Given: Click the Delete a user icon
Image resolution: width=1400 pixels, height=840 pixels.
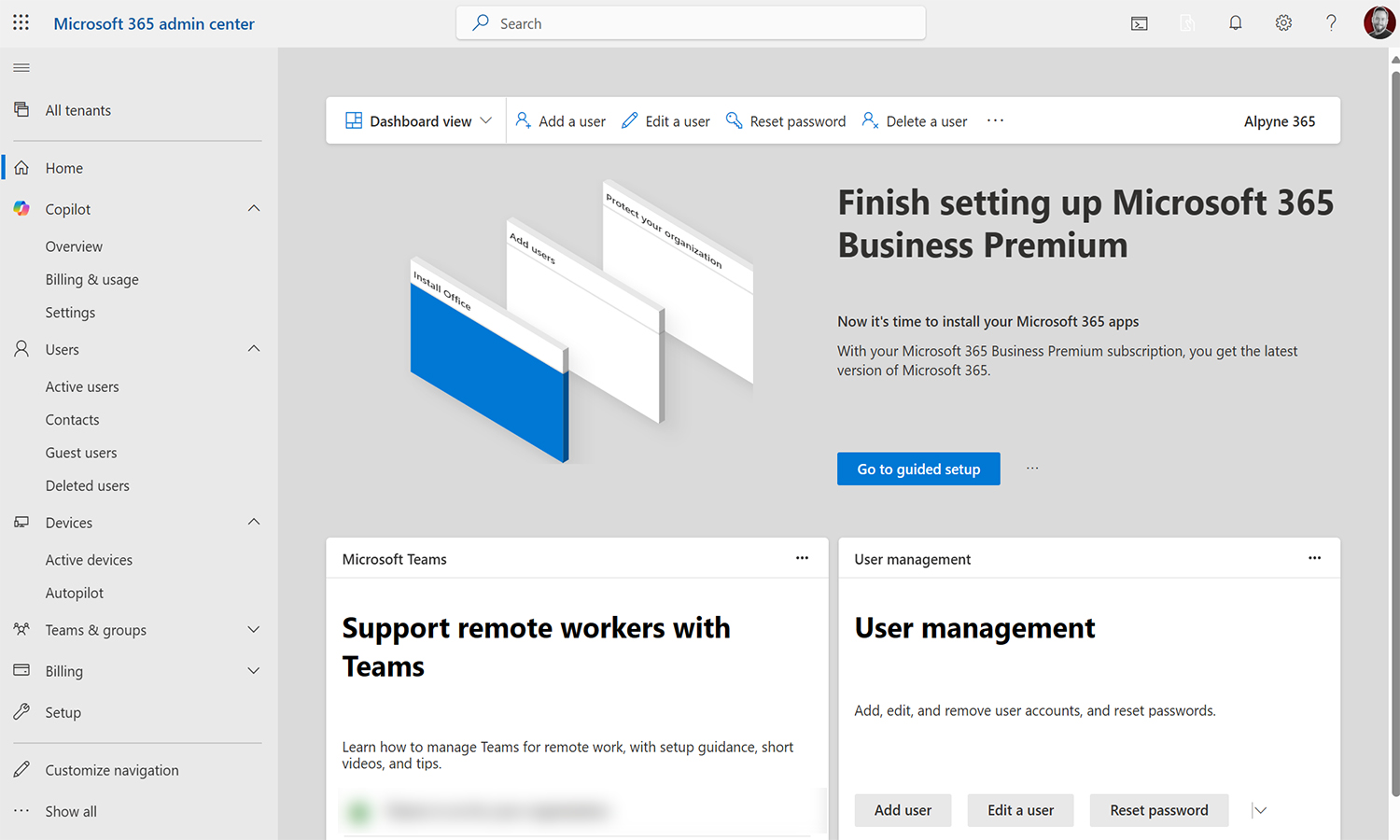Looking at the screenshot, I should tap(870, 120).
